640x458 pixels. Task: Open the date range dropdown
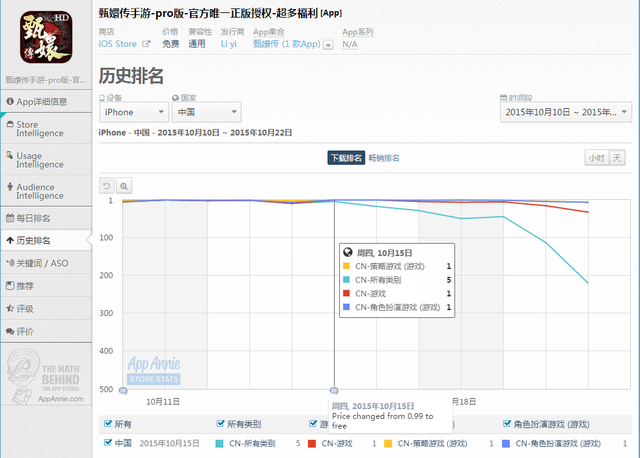566,112
